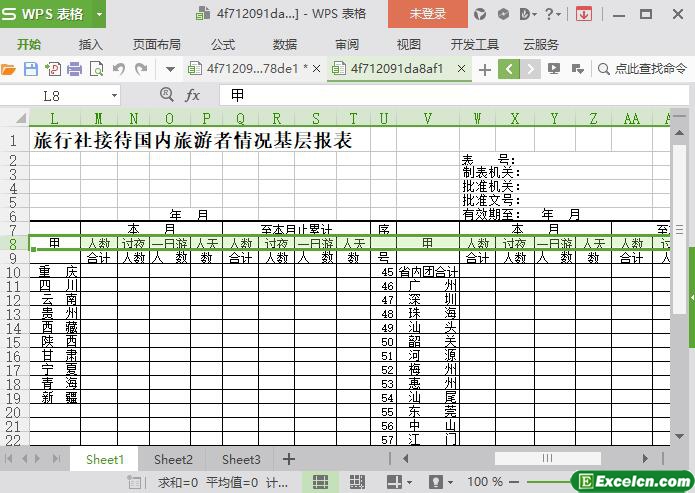Close the 4f71209...78de1 document tab
695x493 pixels.
[x=316, y=69]
